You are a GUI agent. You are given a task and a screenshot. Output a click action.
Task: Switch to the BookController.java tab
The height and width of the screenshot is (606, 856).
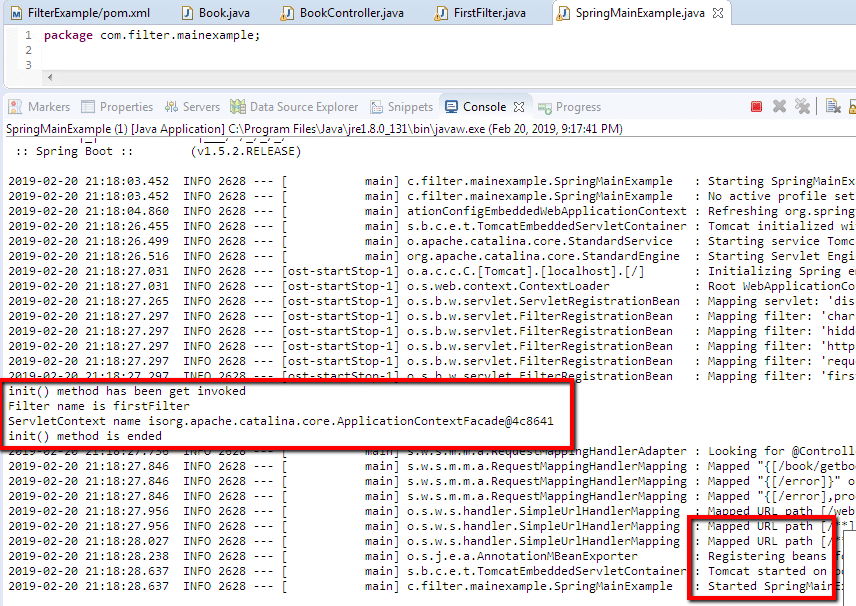coord(350,13)
